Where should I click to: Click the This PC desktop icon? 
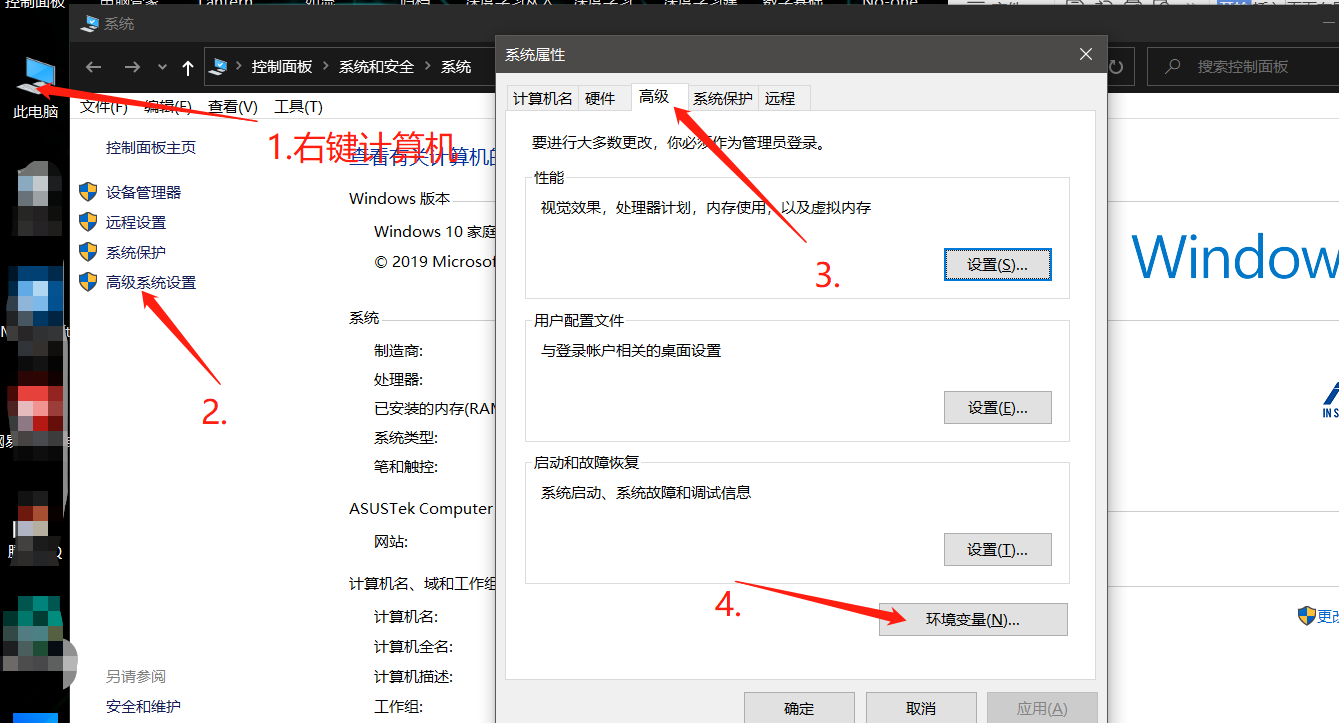point(36,85)
